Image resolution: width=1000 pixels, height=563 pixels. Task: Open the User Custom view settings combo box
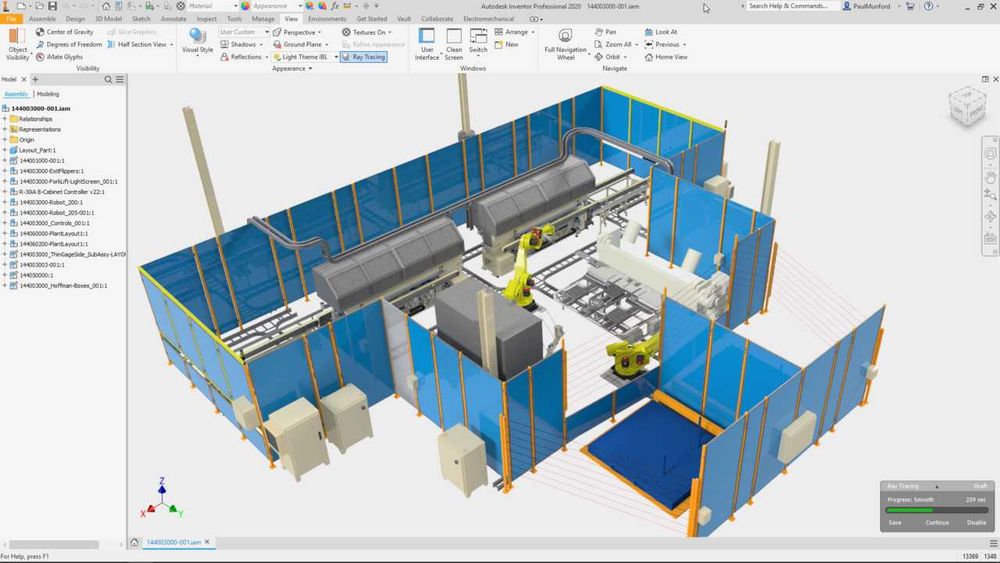coord(244,32)
